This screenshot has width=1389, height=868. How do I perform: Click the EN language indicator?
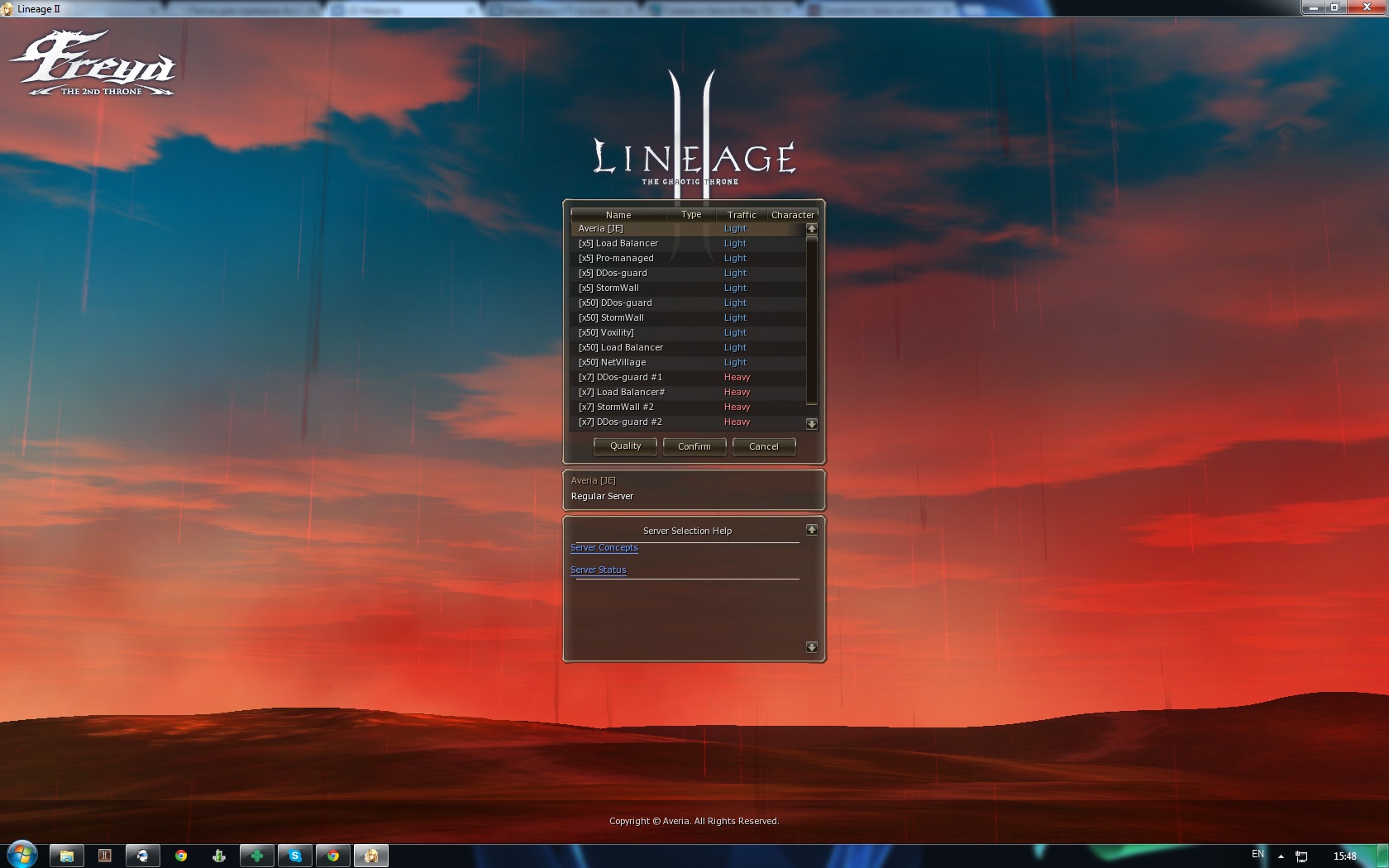1258,854
